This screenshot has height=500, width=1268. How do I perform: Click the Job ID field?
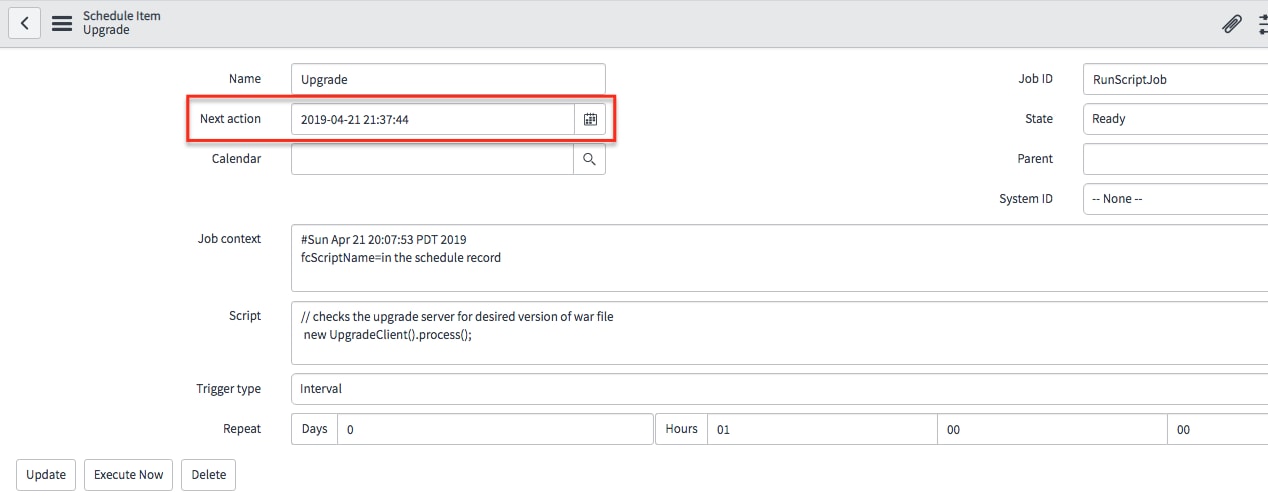click(1175, 79)
